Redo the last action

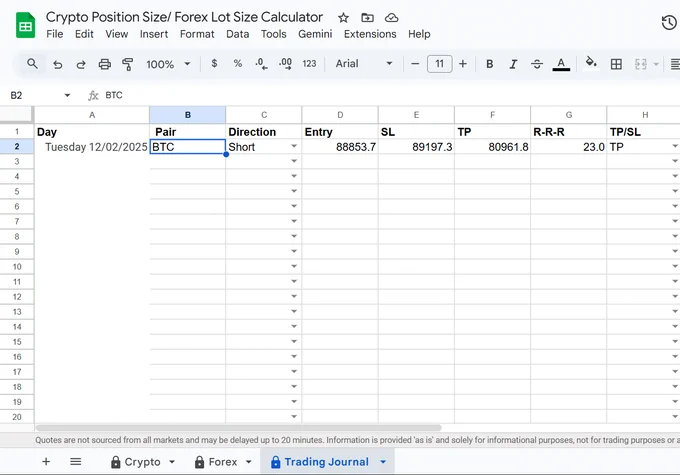tap(81, 64)
